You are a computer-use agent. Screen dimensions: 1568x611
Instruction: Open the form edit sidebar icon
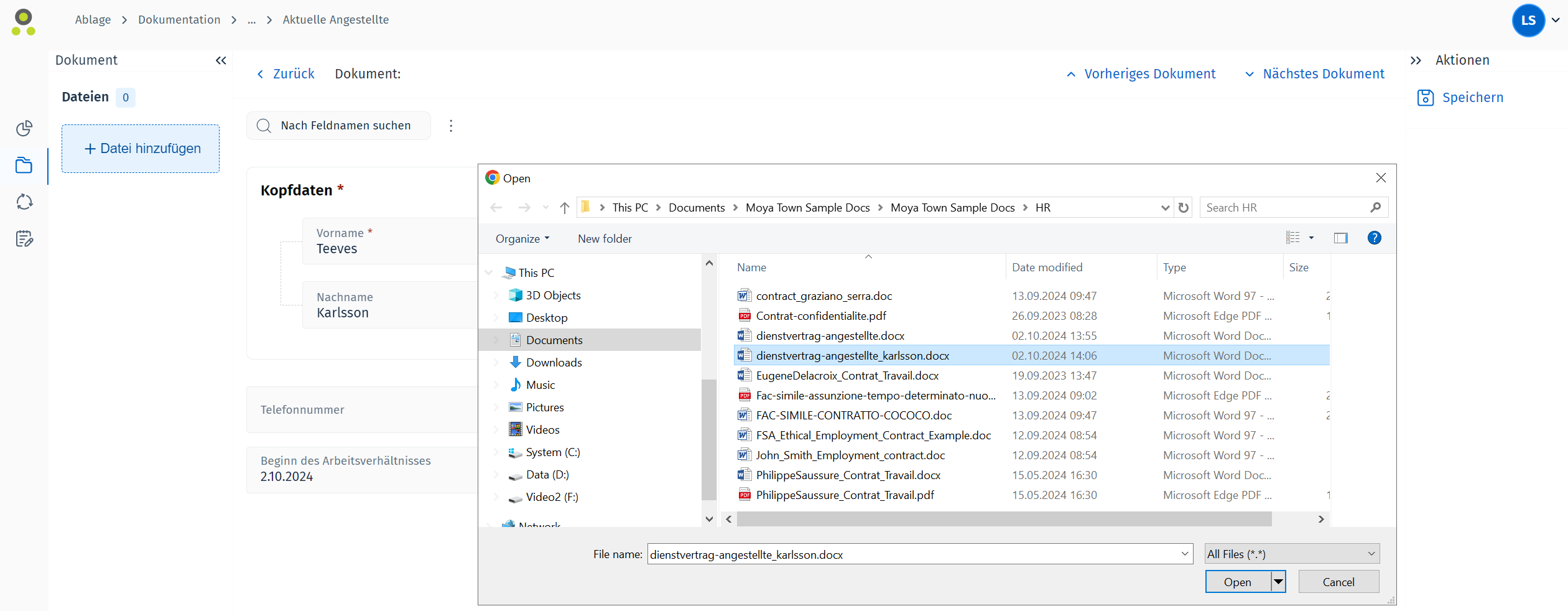(24, 238)
